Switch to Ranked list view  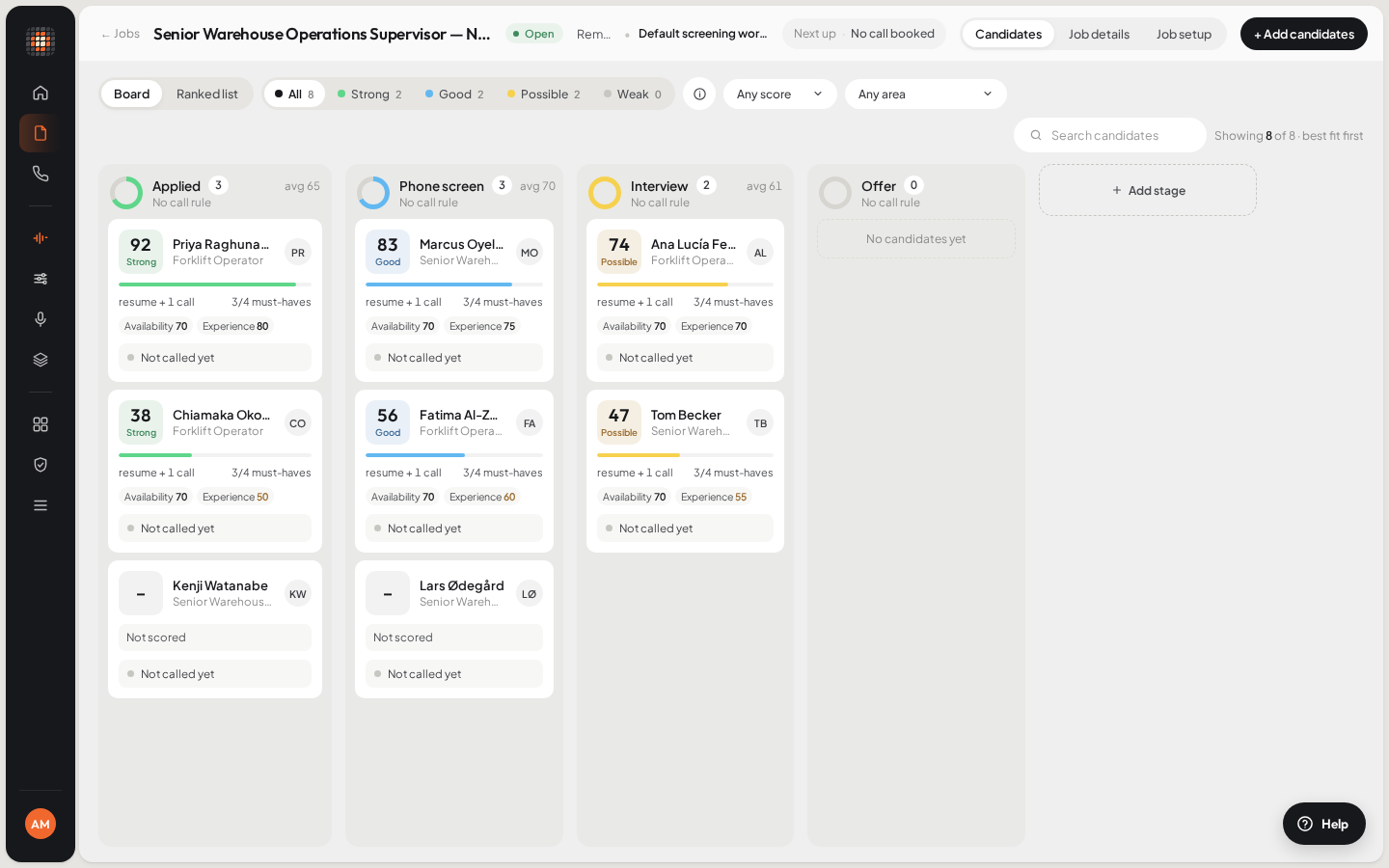pyautogui.click(x=207, y=94)
